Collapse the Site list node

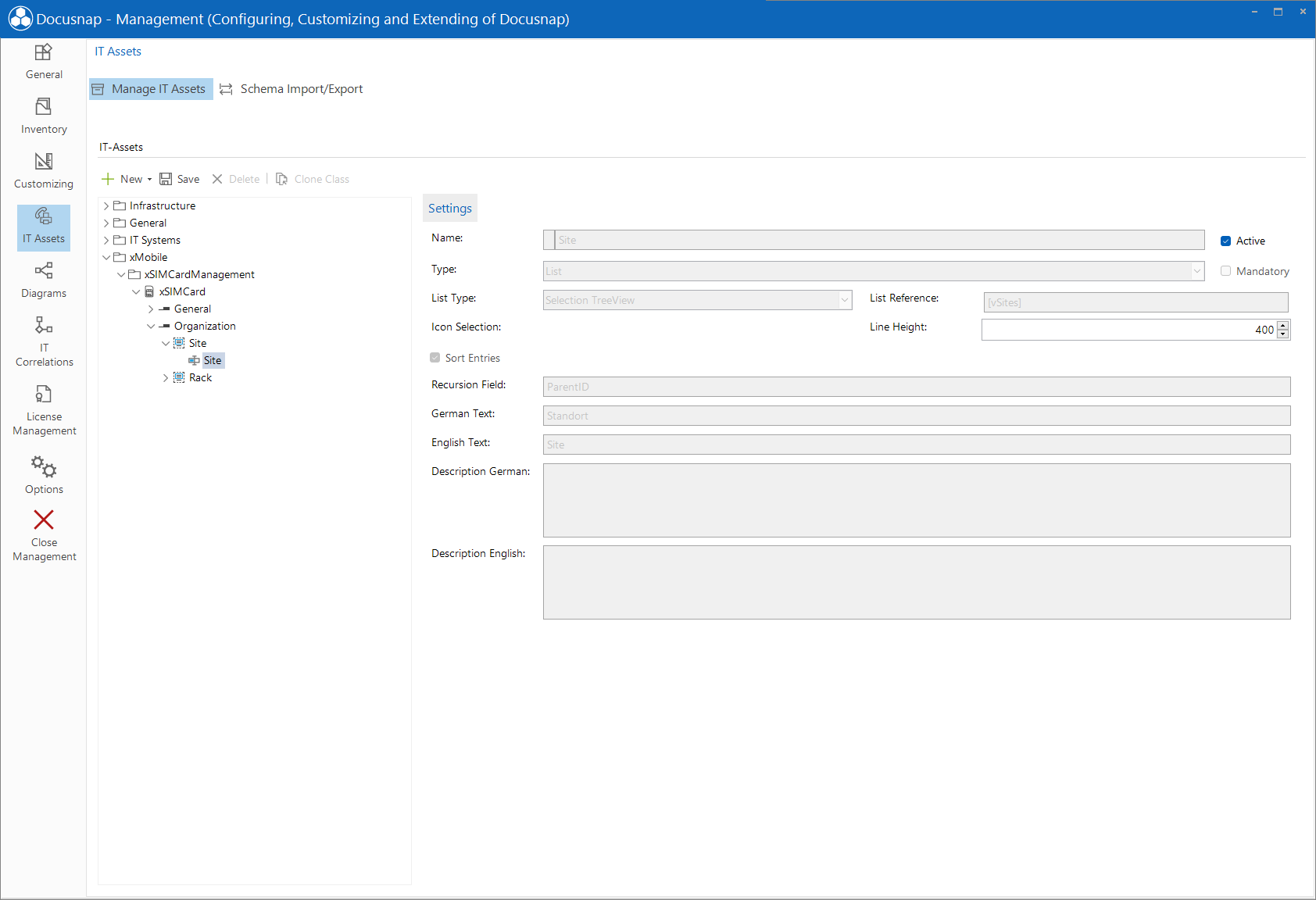click(x=166, y=343)
